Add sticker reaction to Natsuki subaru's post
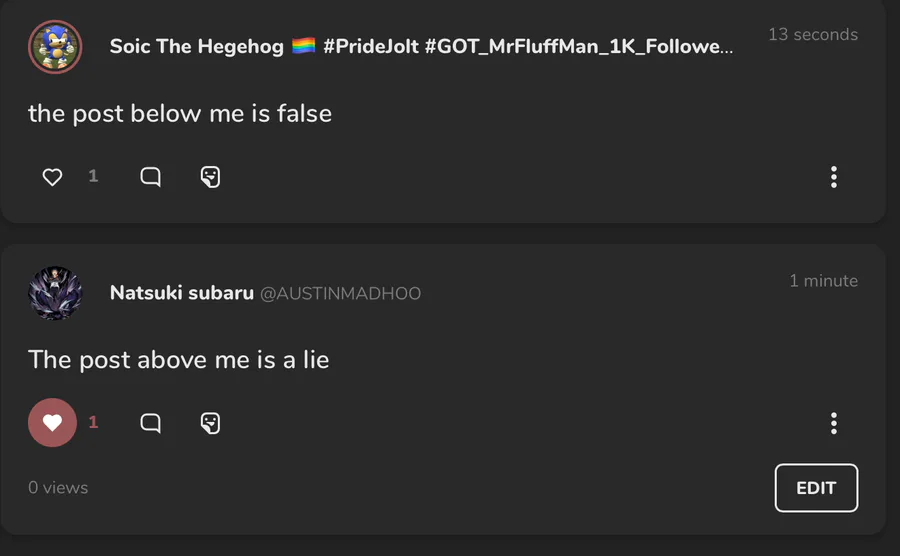This screenshot has width=900, height=556. pyautogui.click(x=210, y=423)
